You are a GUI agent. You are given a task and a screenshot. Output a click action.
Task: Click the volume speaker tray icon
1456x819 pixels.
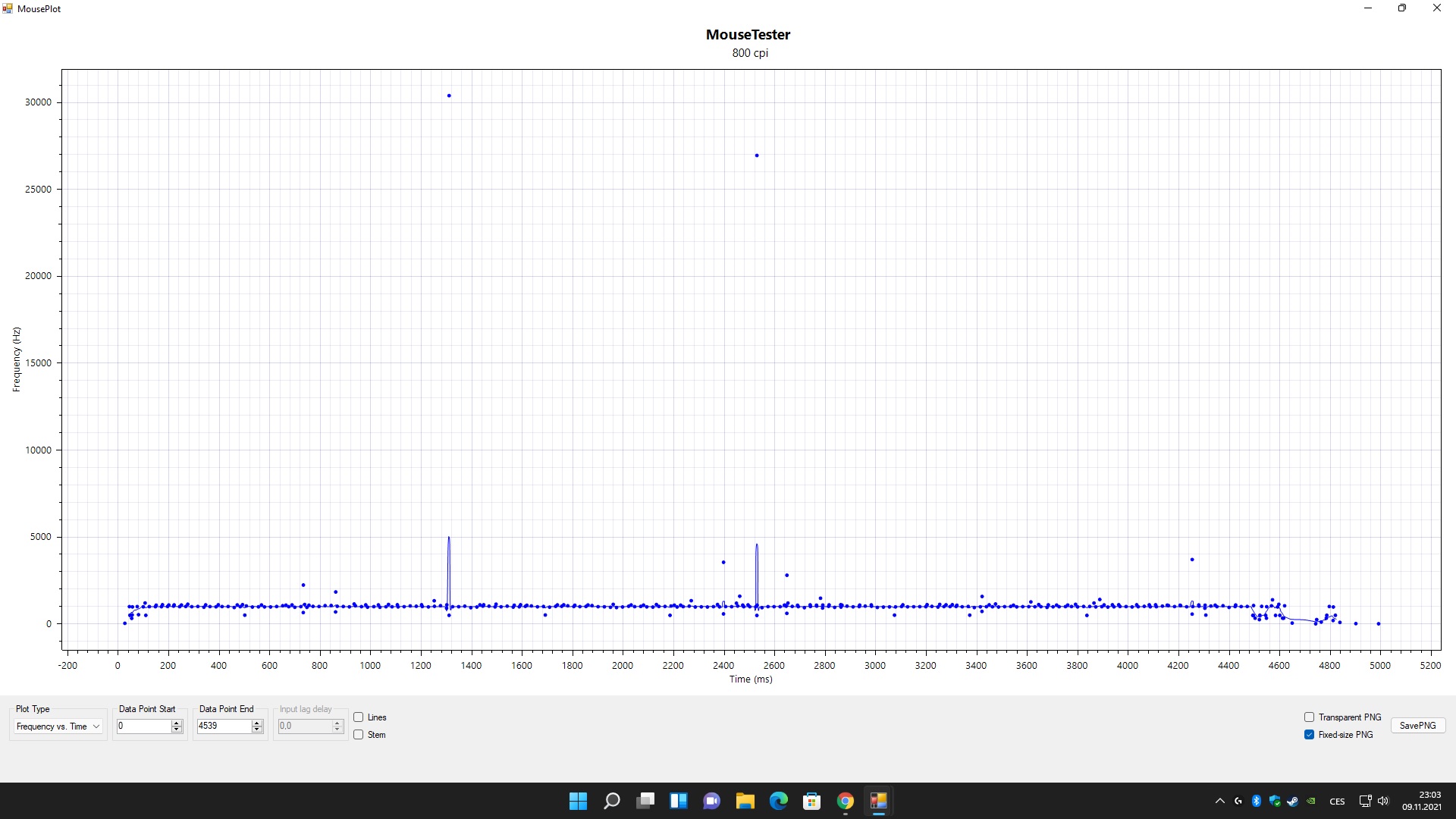1383,801
